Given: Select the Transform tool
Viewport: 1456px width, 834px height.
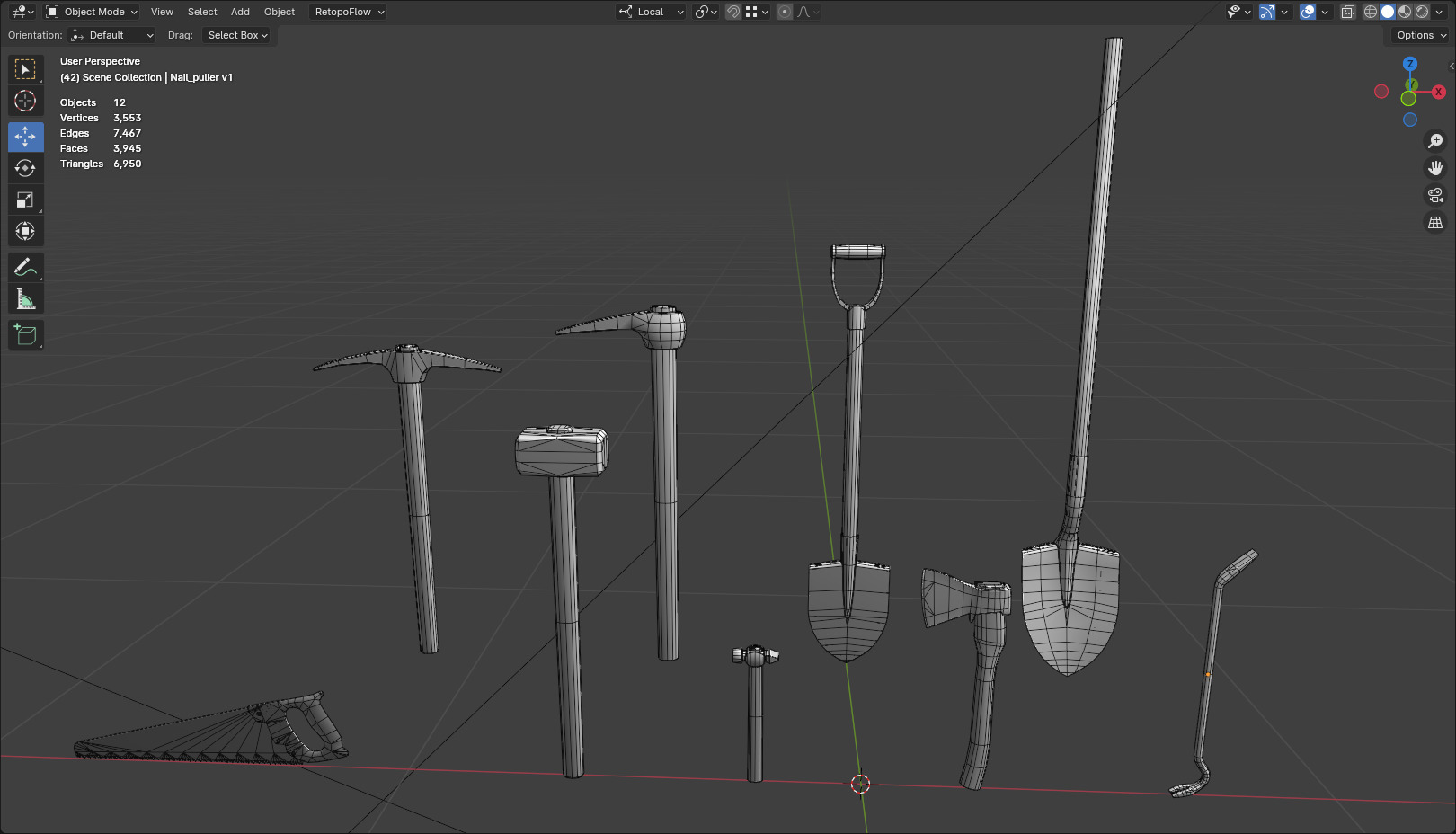Looking at the screenshot, I should 25,231.
